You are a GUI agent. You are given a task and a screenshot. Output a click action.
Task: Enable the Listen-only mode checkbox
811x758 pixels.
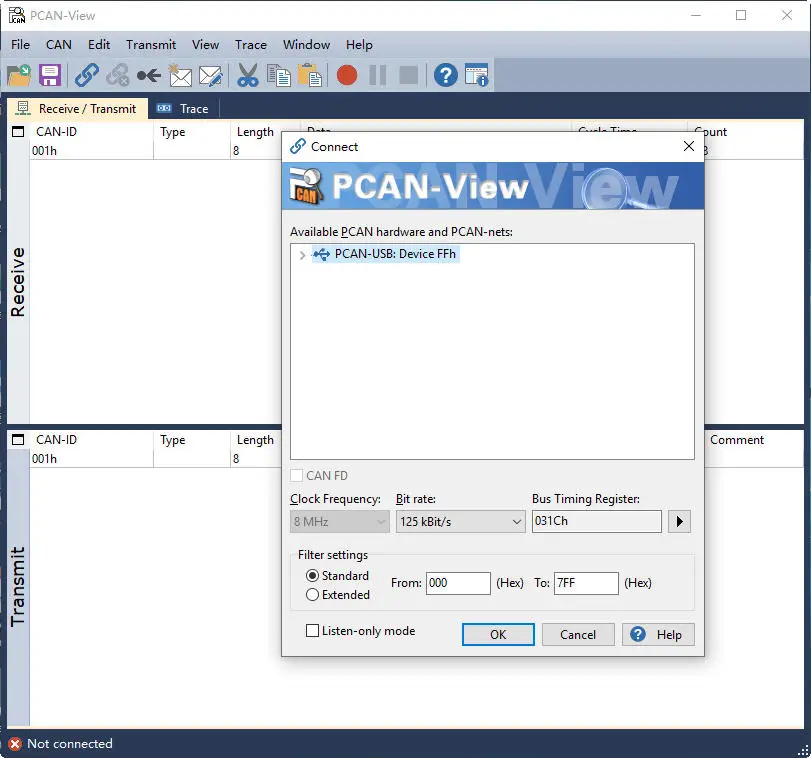point(312,630)
